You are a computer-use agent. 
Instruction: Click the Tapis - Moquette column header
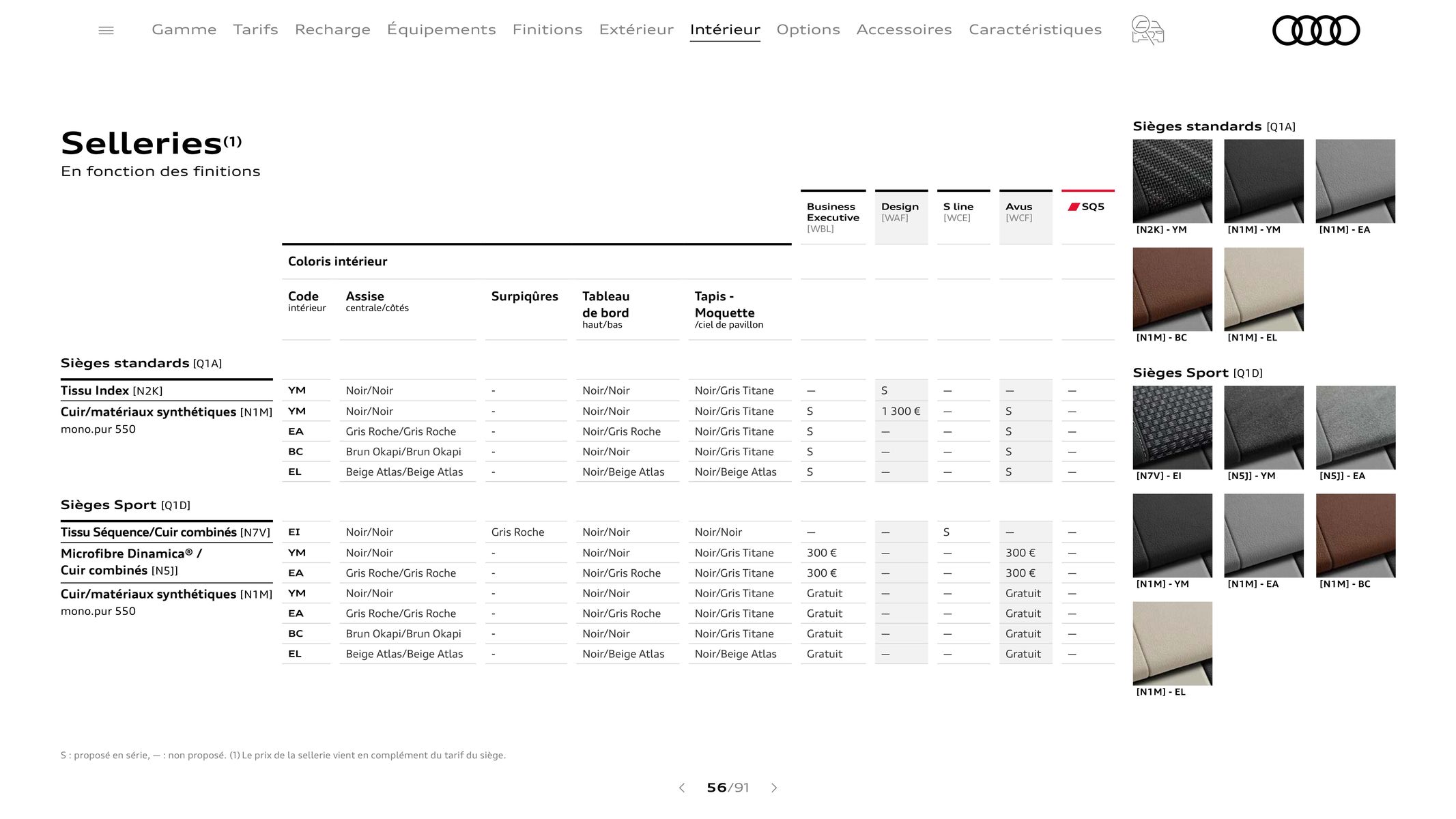(728, 310)
